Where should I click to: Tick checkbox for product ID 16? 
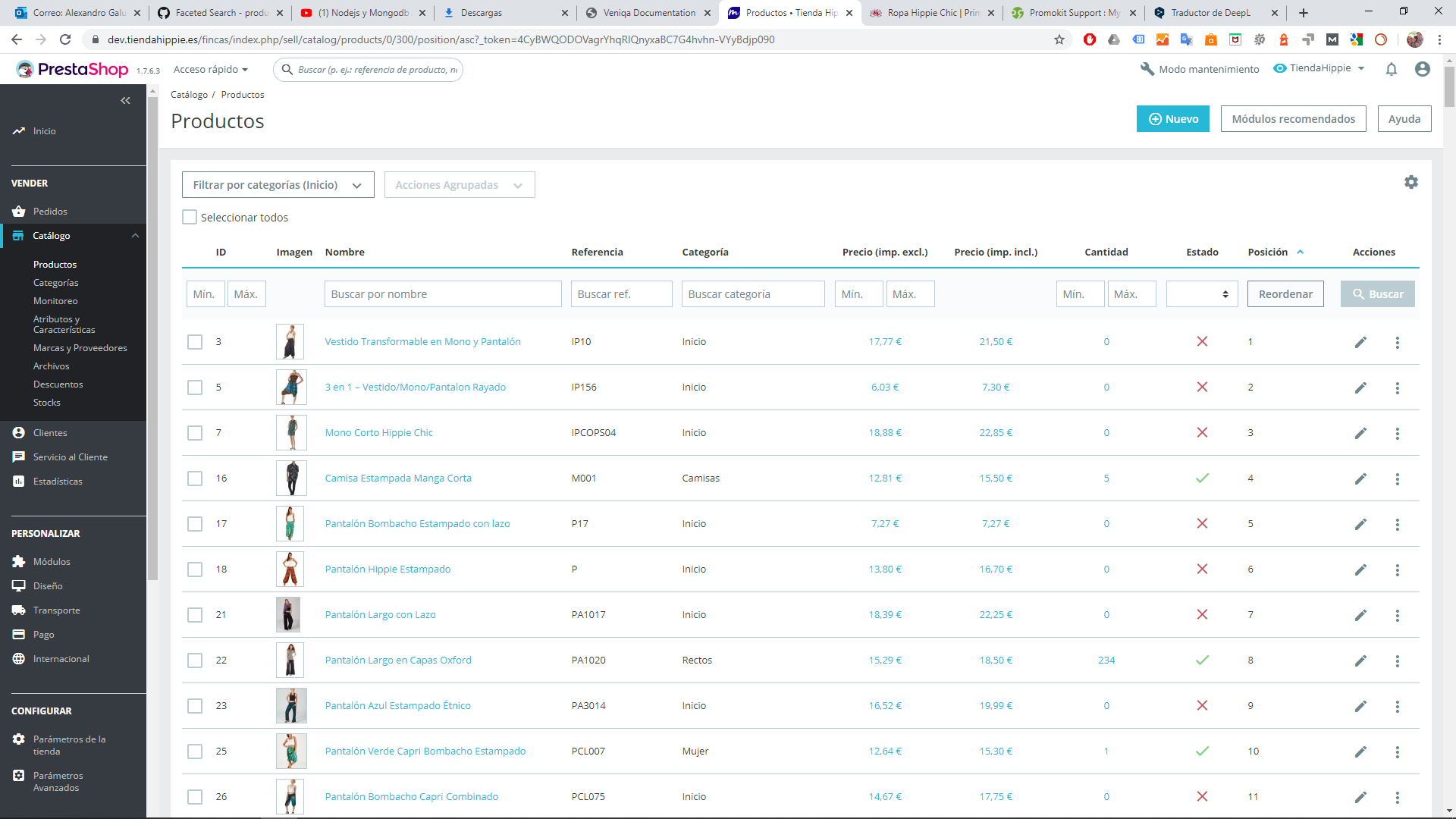[x=195, y=479]
